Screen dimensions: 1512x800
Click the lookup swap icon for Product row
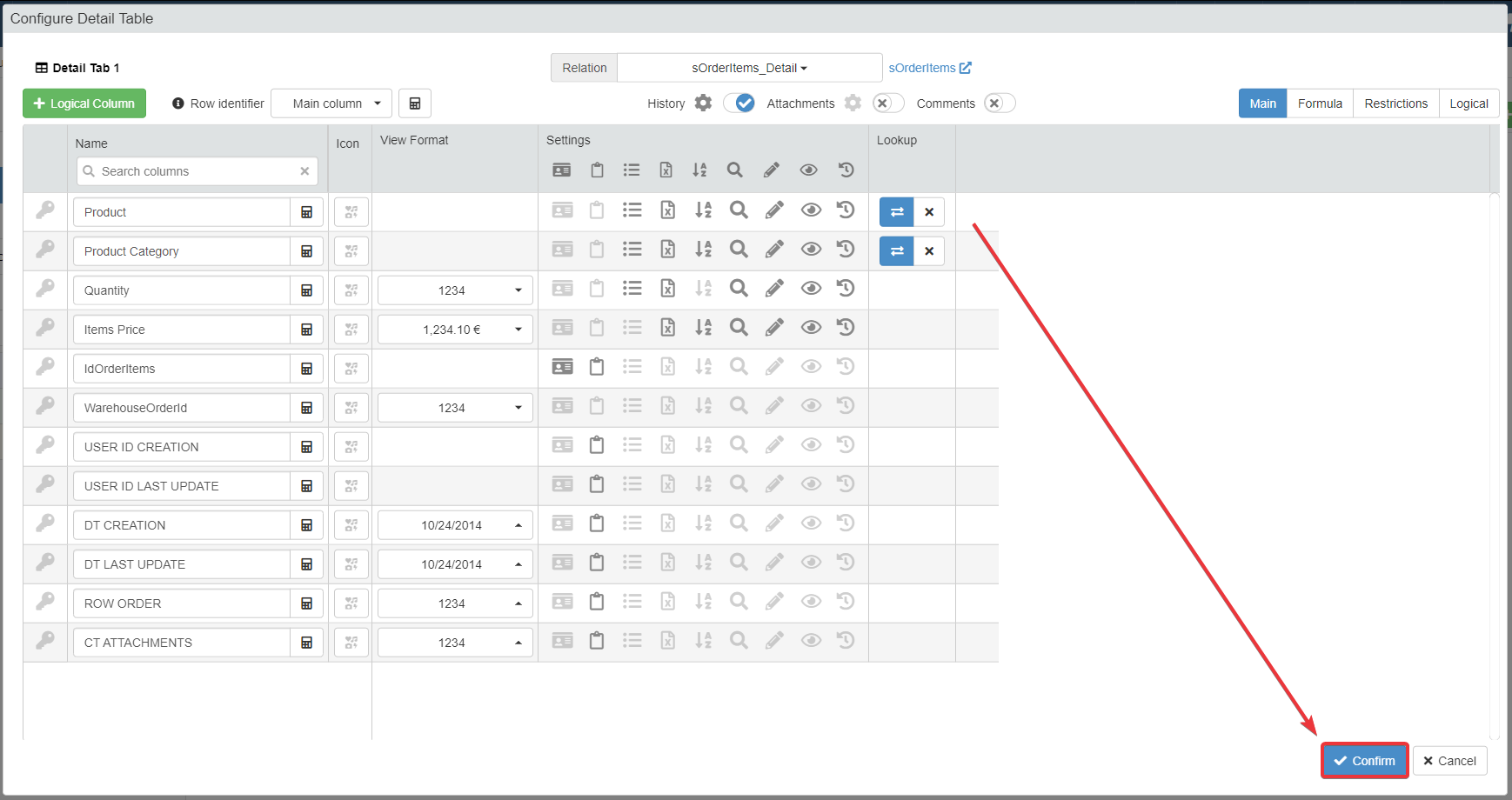pos(897,212)
